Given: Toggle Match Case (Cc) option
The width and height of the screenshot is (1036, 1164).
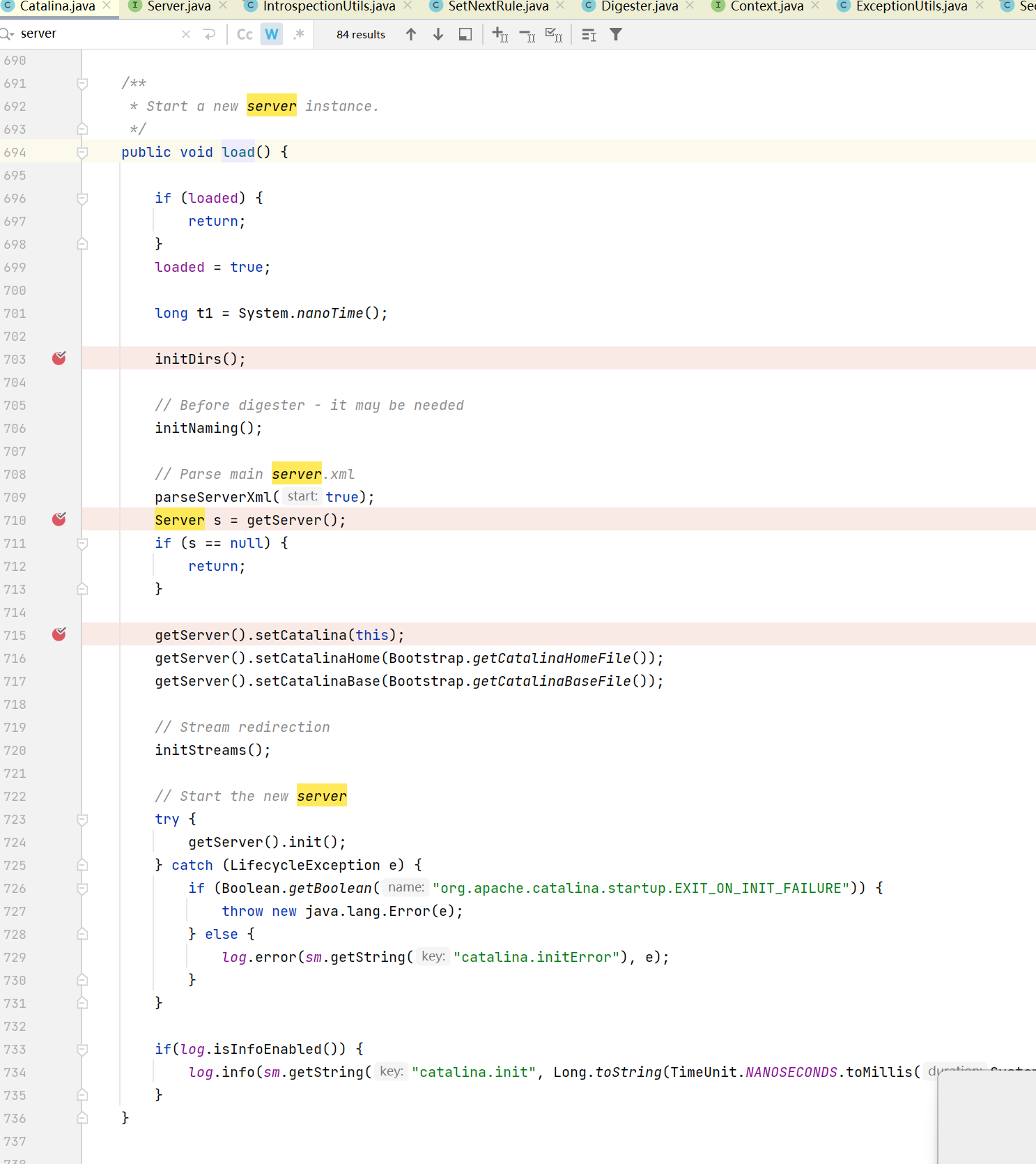Looking at the screenshot, I should tap(245, 34).
